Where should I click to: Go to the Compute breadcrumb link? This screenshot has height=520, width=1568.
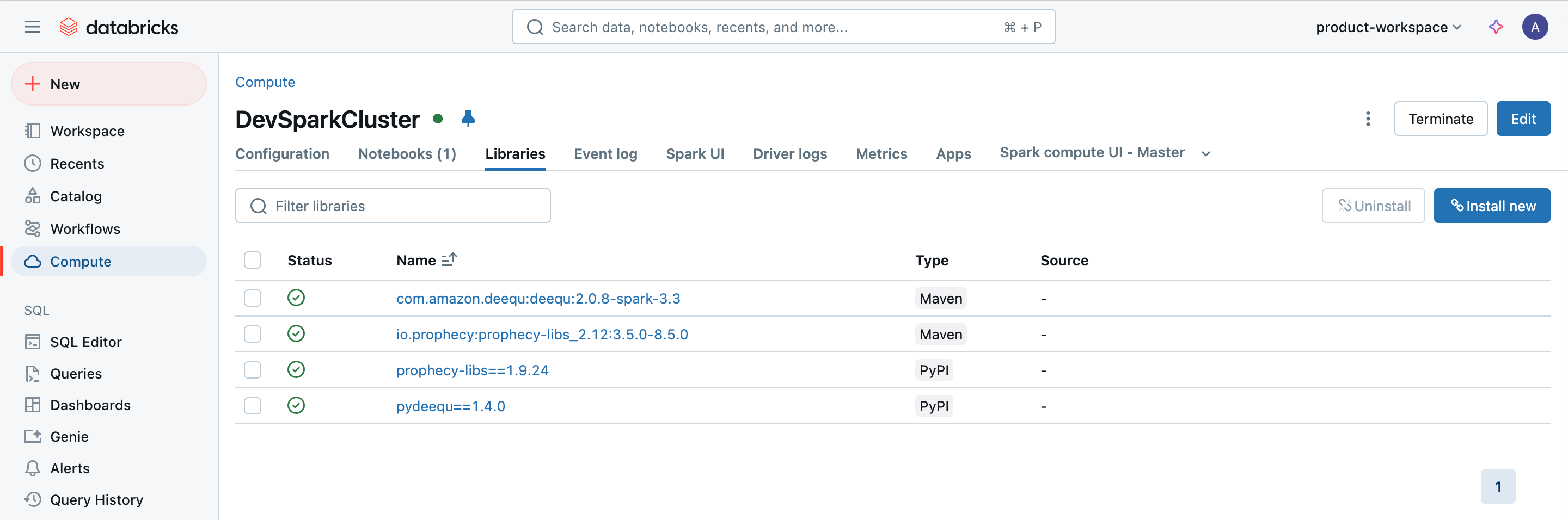point(265,82)
